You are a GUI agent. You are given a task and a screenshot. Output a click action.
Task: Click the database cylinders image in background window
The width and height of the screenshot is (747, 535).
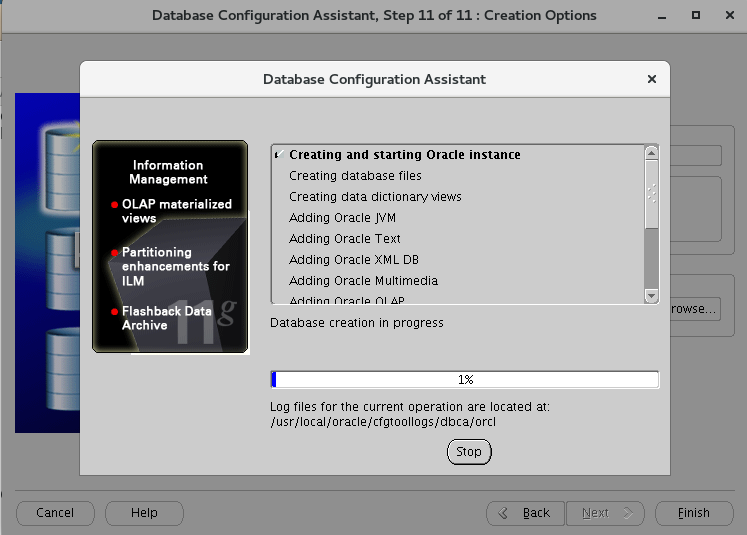pyautogui.click(x=47, y=263)
